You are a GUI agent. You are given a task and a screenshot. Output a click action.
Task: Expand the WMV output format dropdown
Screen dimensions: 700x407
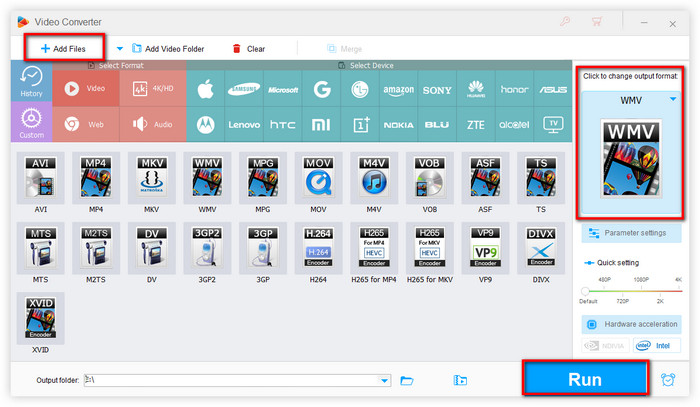point(673,99)
